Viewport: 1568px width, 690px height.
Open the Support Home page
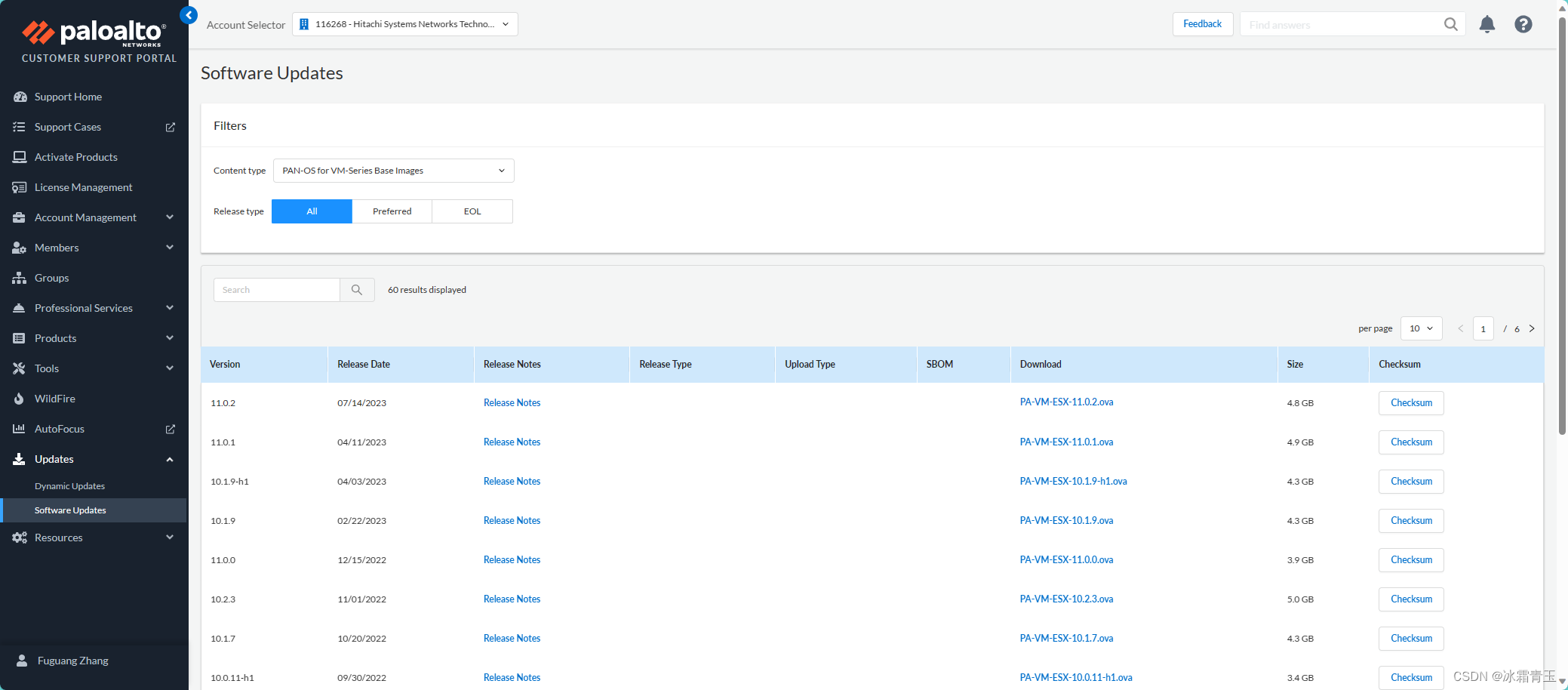pyautogui.click(x=68, y=97)
